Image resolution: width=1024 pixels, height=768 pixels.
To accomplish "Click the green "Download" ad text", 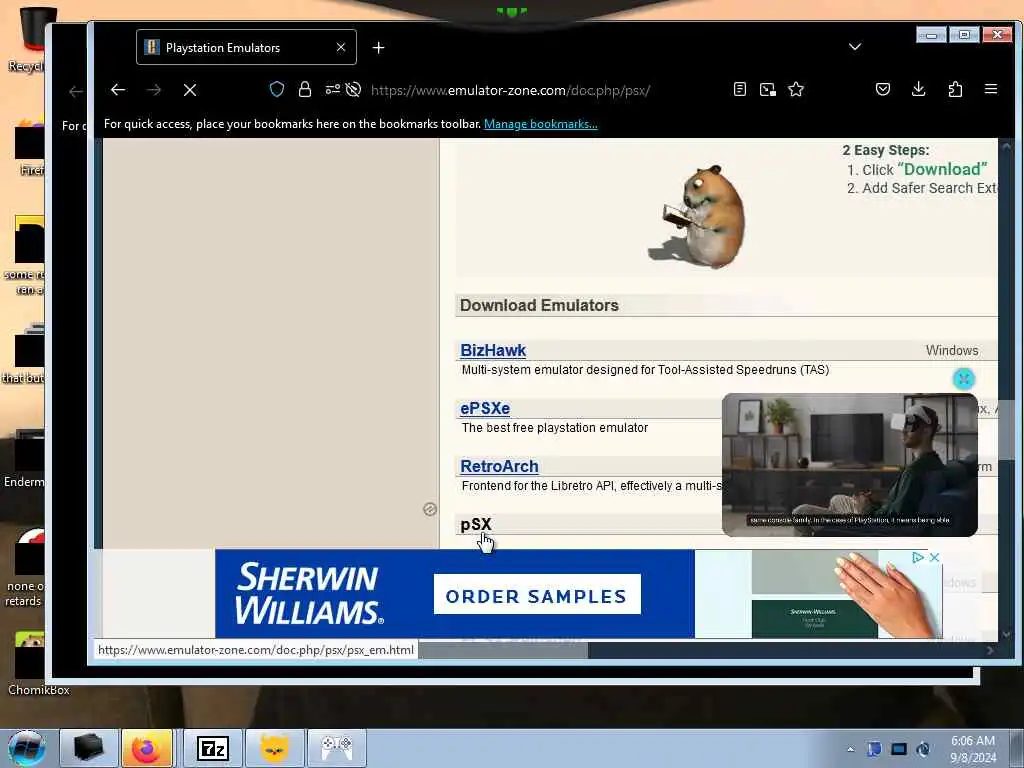I will 942,169.
